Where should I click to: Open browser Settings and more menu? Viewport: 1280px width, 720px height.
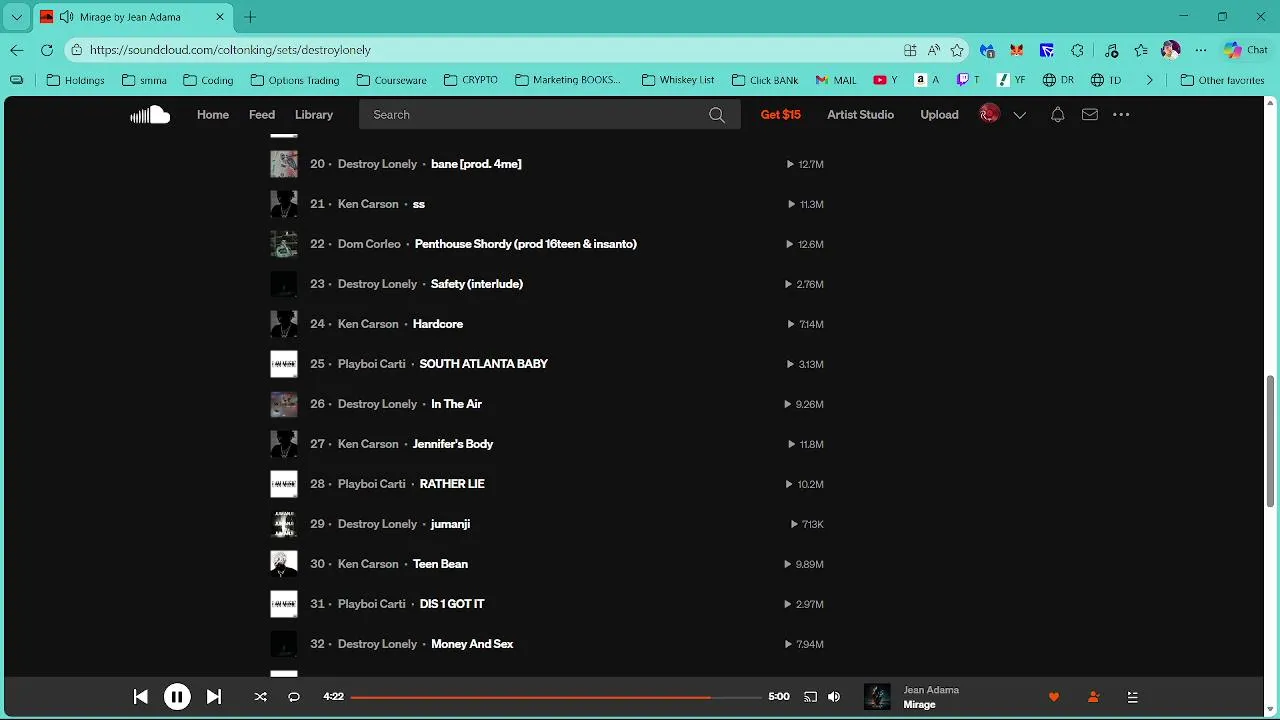point(1201,50)
